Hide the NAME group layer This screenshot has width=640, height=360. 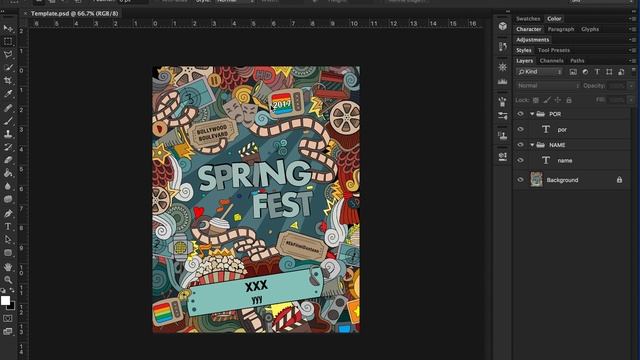tap(520, 145)
